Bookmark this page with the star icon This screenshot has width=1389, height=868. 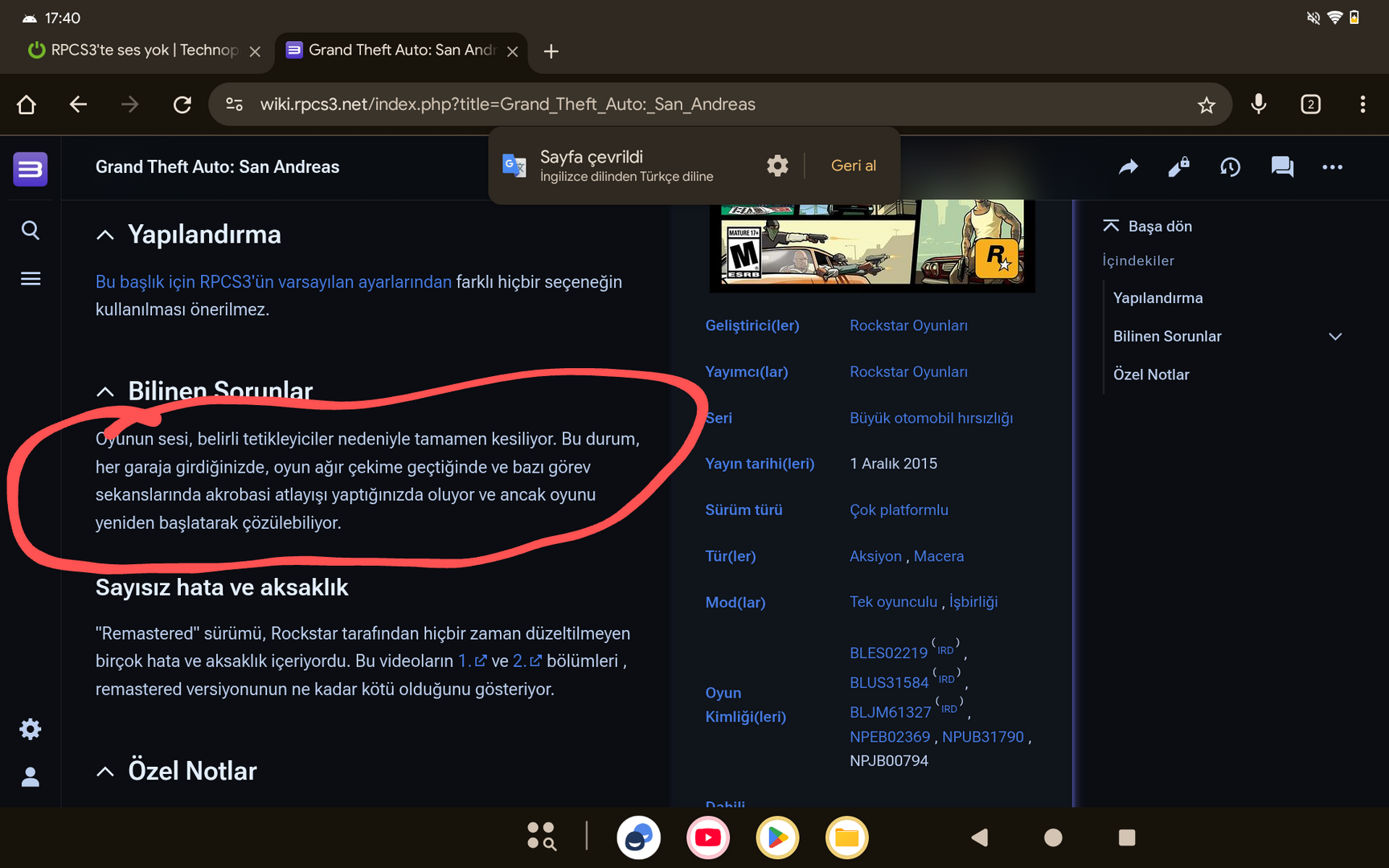click(1206, 104)
